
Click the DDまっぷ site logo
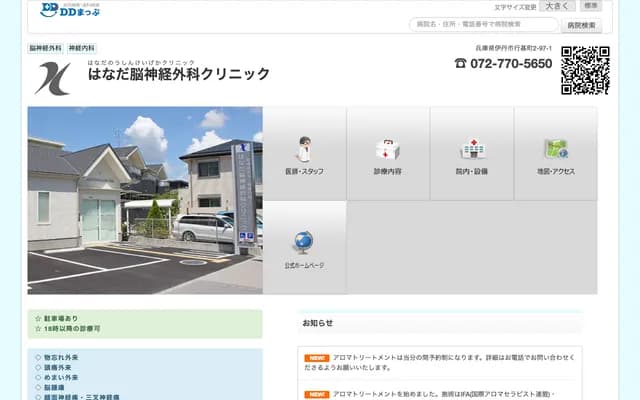pos(70,10)
